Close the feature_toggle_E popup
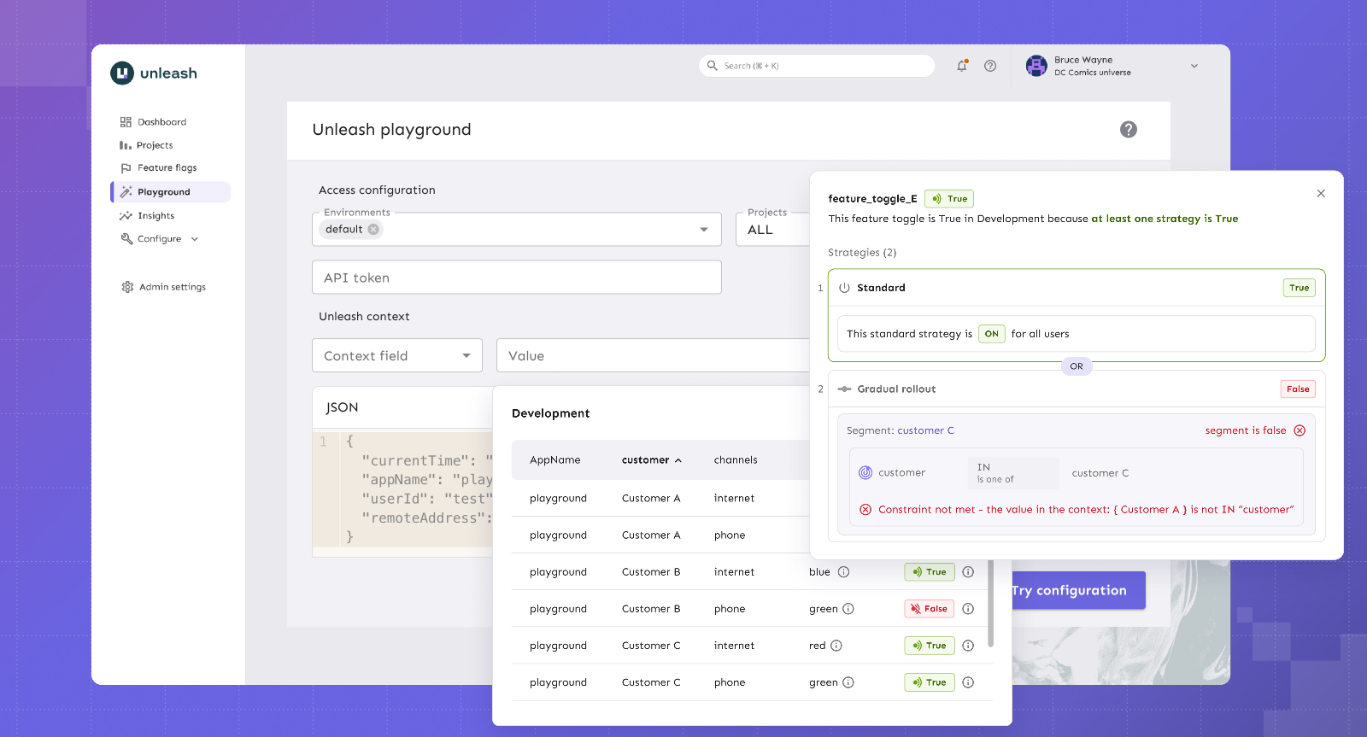This screenshot has height=737, width=1367. 1320,193
